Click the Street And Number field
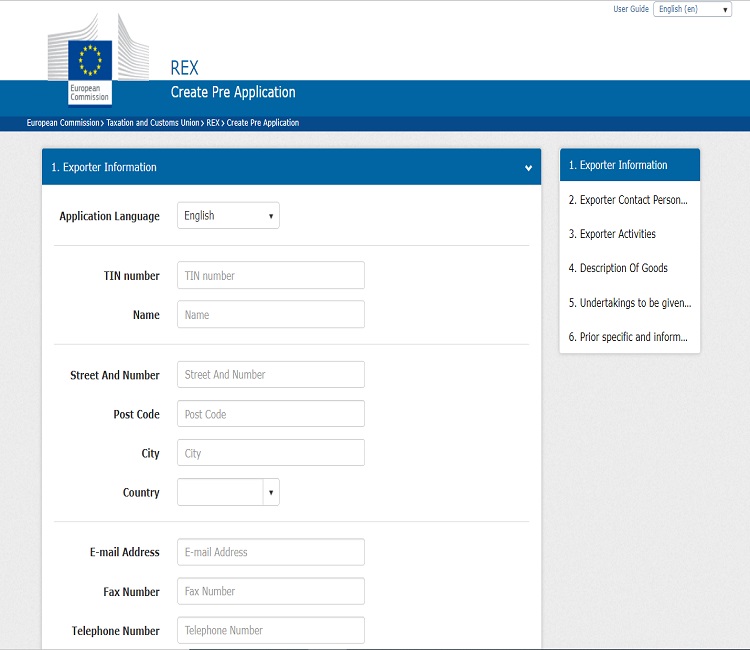Image resolution: width=750 pixels, height=650 pixels. [271, 375]
